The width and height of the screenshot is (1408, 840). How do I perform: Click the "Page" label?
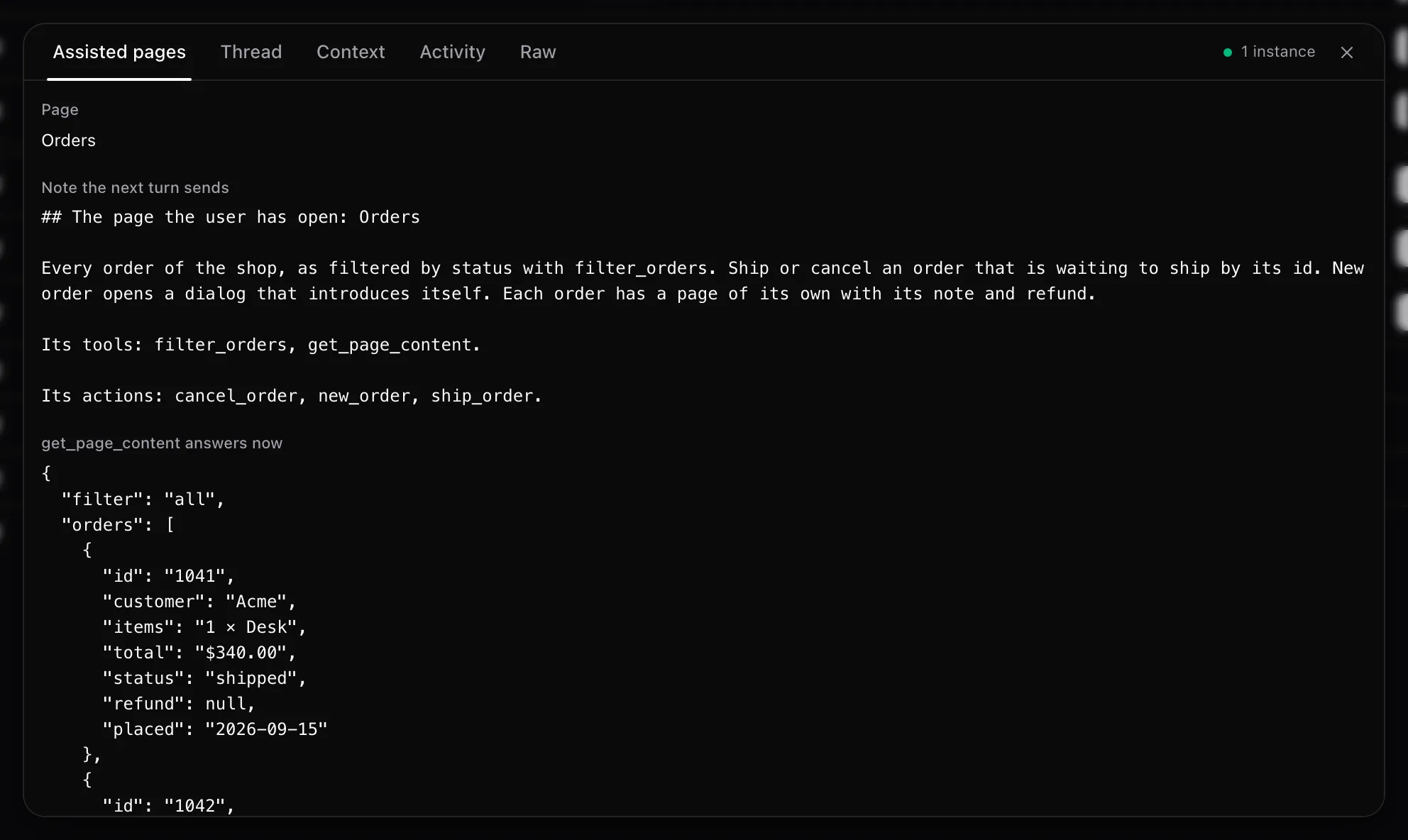coord(60,110)
